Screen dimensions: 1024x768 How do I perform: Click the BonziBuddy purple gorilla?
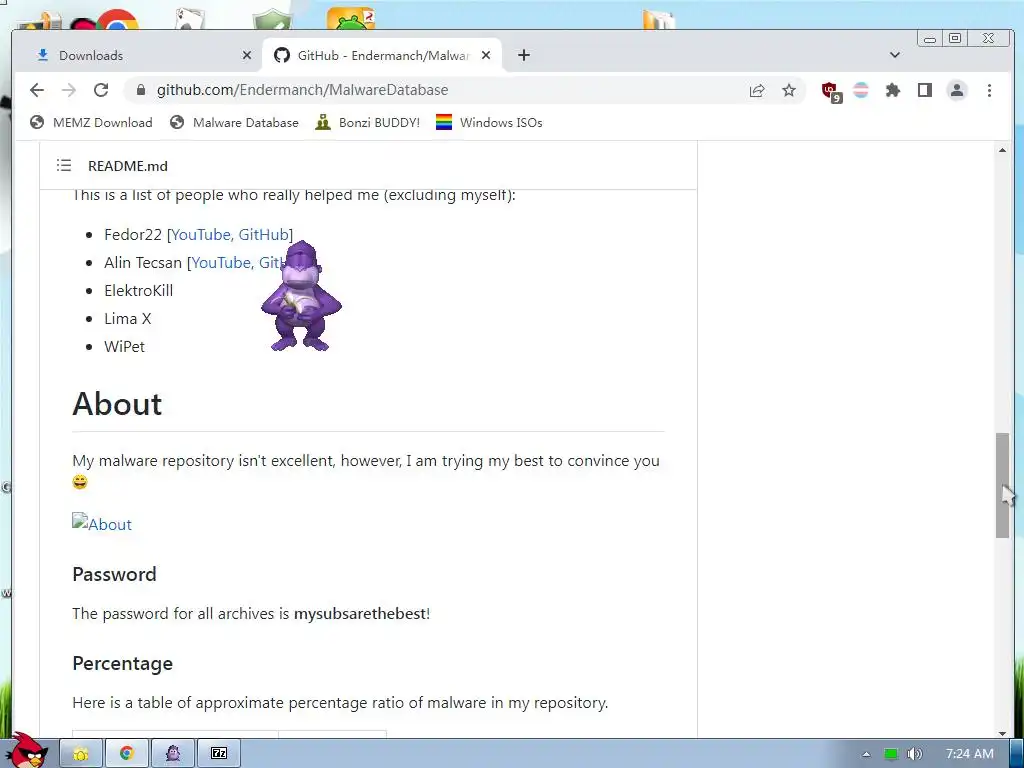coord(301,296)
